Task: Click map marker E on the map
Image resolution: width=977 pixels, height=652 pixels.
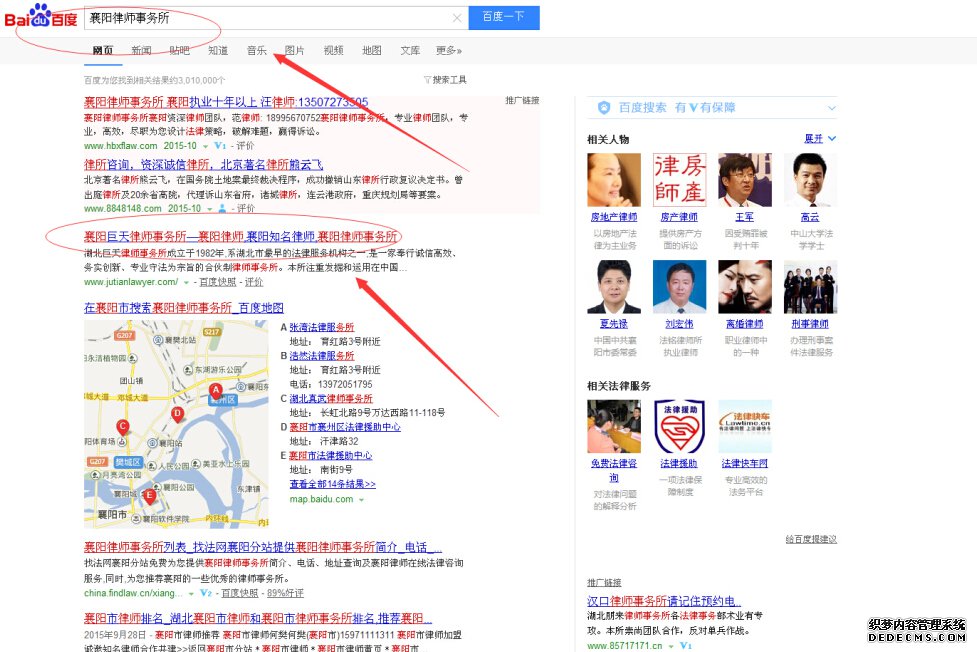Action: (150, 496)
